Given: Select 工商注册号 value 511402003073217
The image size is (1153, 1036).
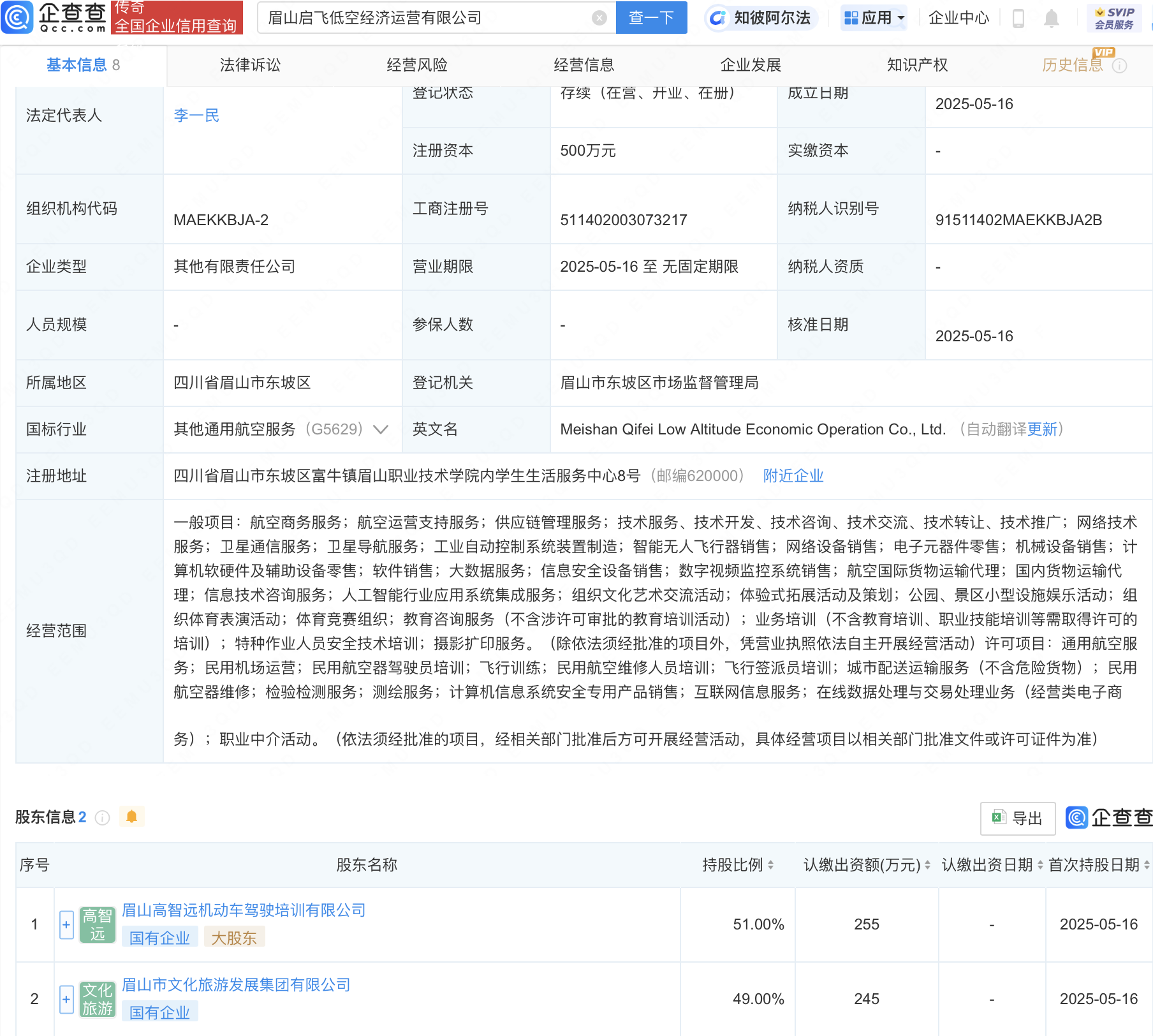Looking at the screenshot, I should click(x=624, y=220).
